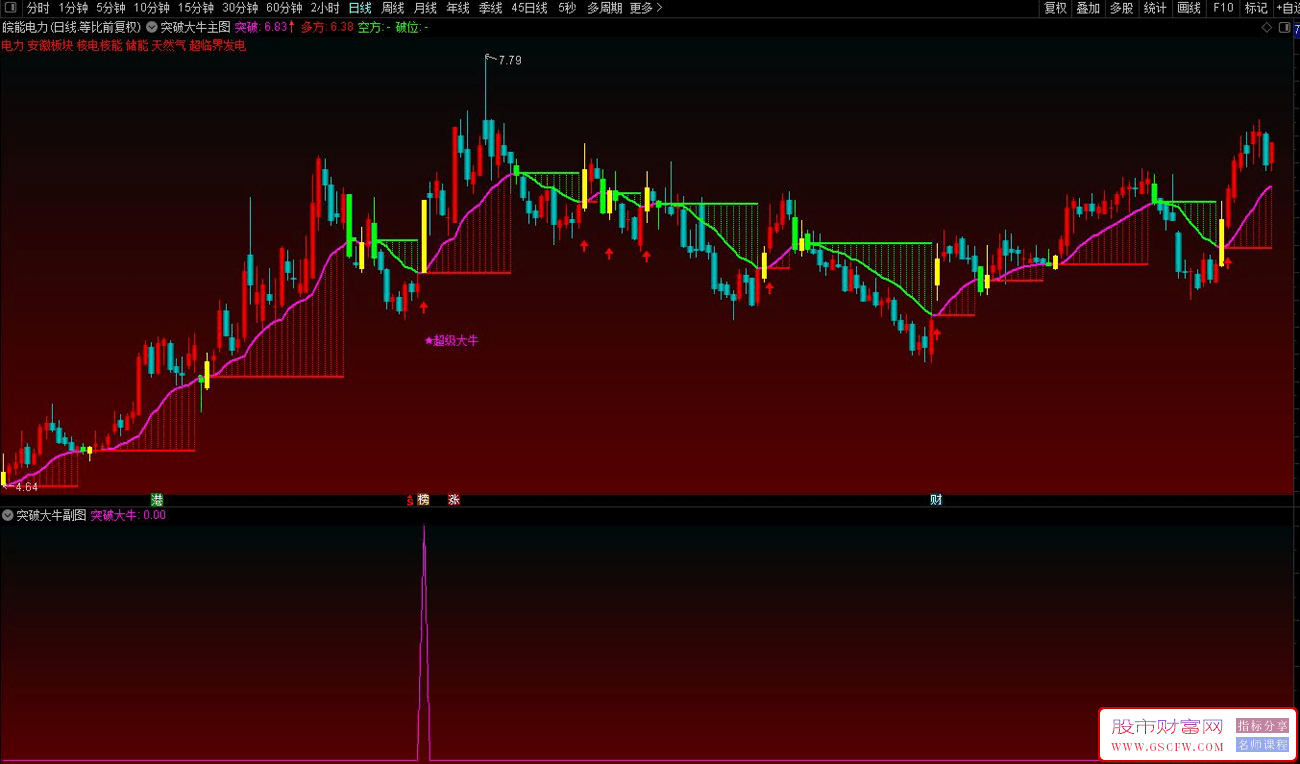This screenshot has height=764, width=1300.
Task: Open the 画线 drawing tools
Action: [1189, 8]
